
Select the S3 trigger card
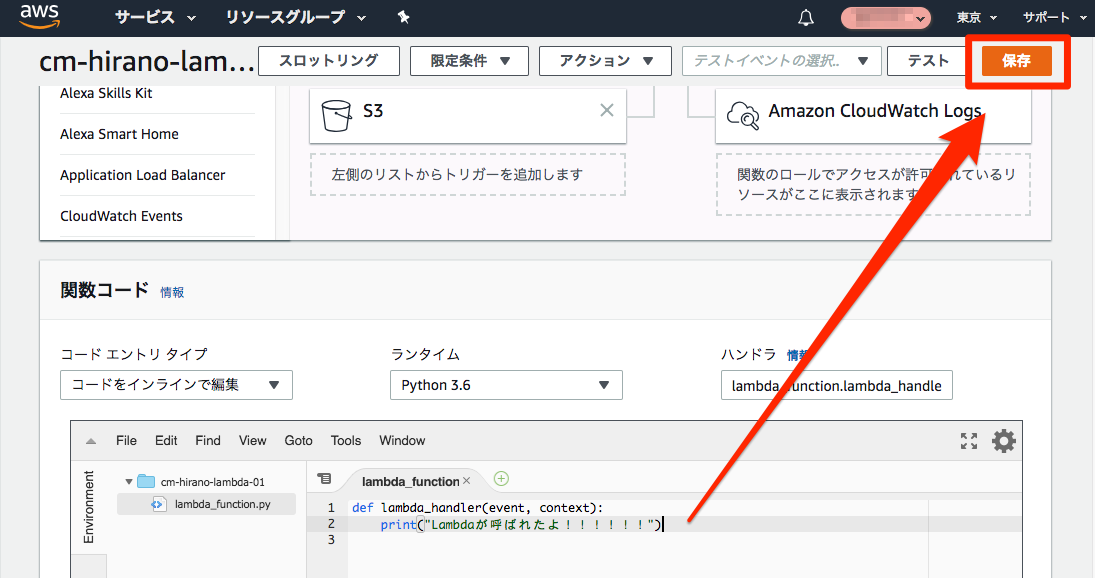(x=468, y=115)
